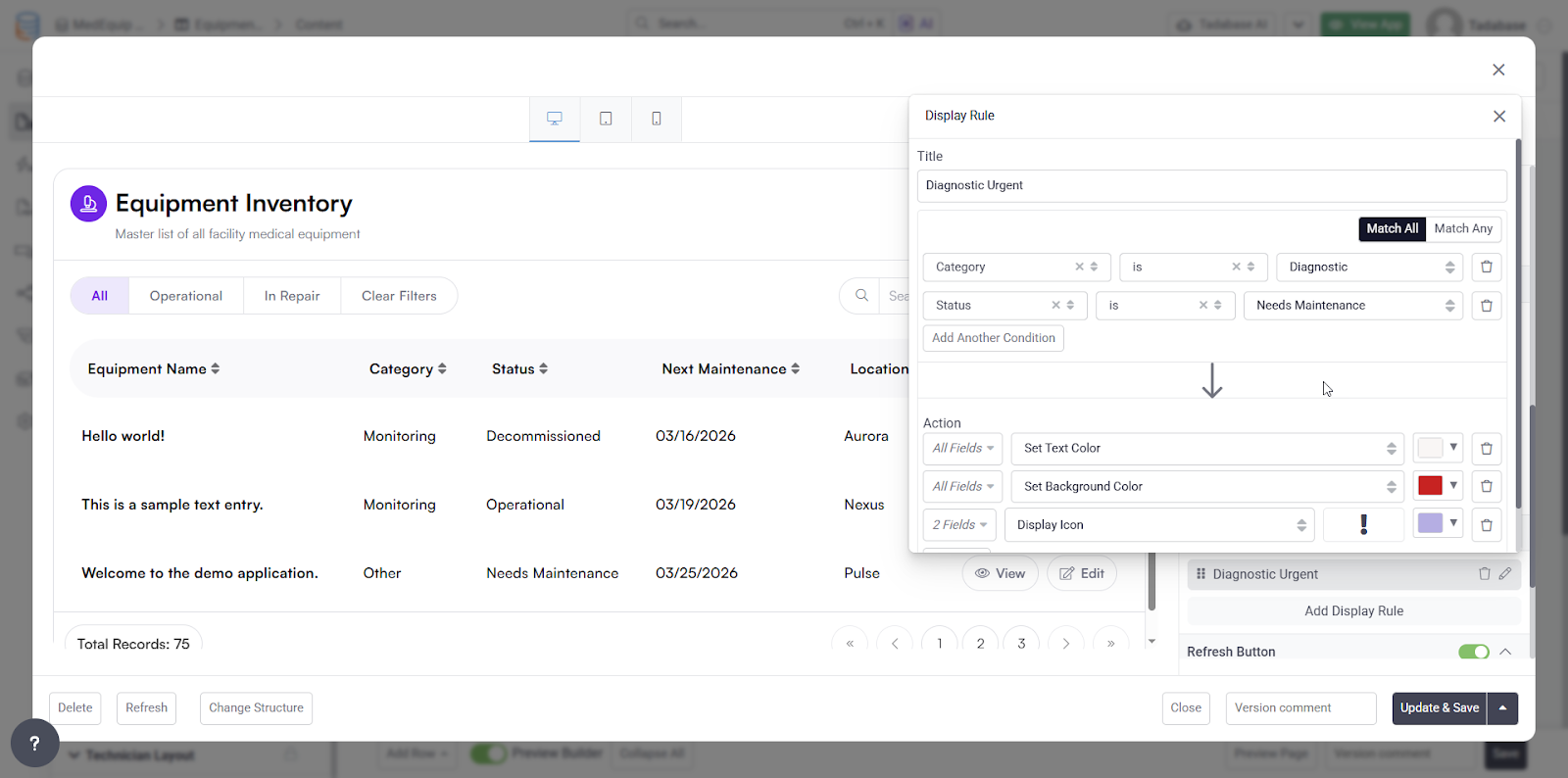Toggle the Refresh Button switch
Viewport: 1568px width, 778px height.
point(1473,652)
